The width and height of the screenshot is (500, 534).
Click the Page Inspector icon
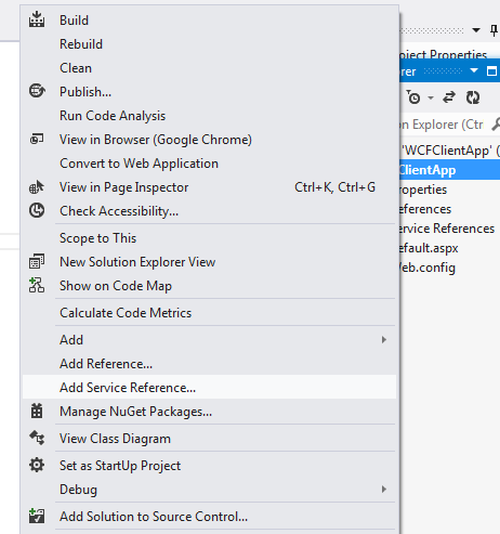coord(36,187)
